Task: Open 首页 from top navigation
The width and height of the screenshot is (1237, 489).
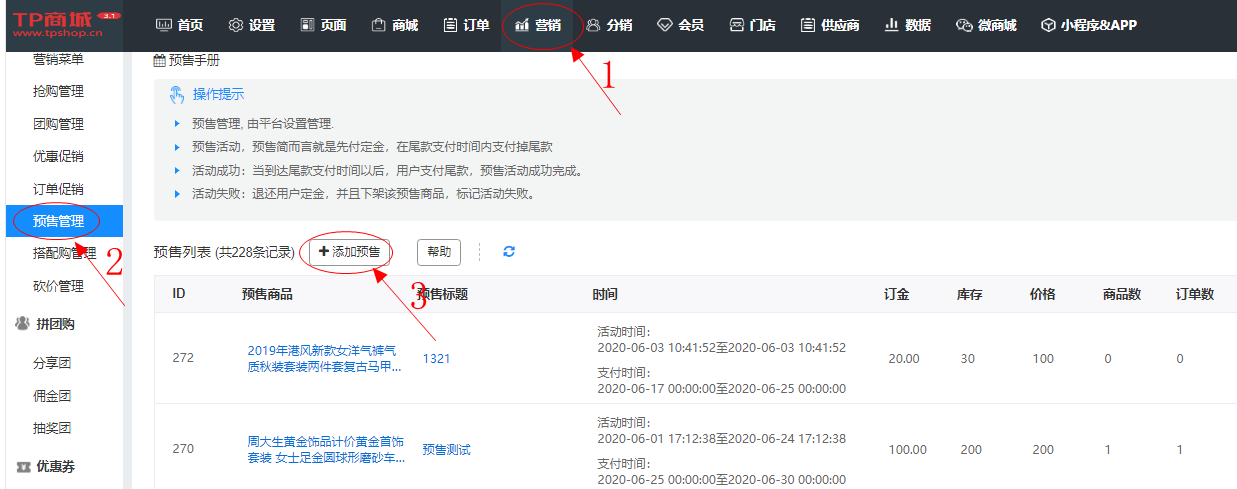Action: pyautogui.click(x=180, y=25)
